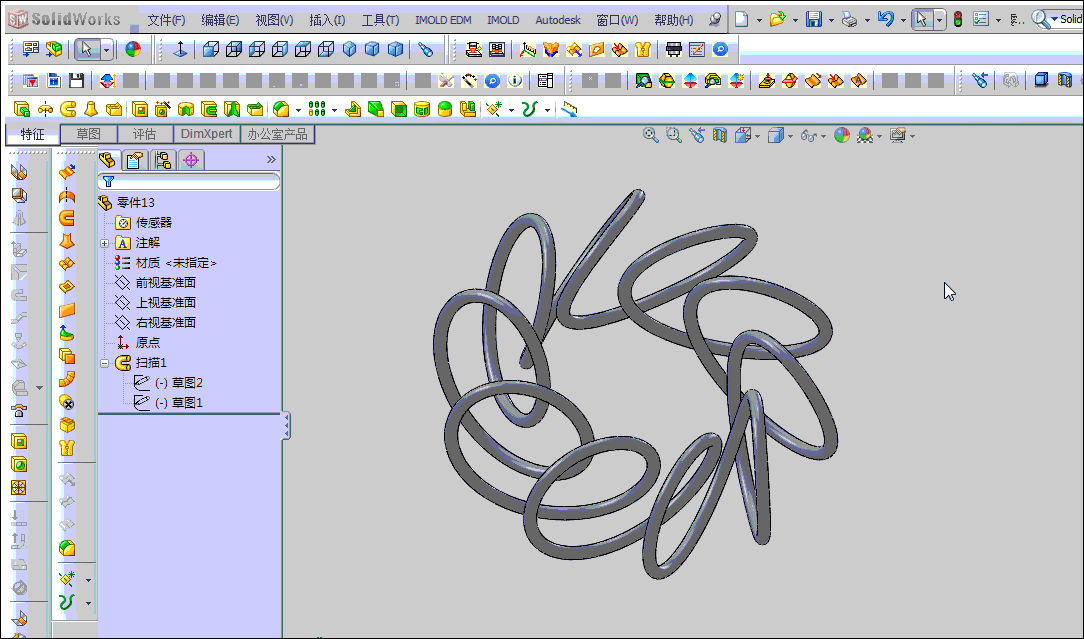The height and width of the screenshot is (639, 1084).
Task: Click the Print icon
Action: click(x=850, y=19)
